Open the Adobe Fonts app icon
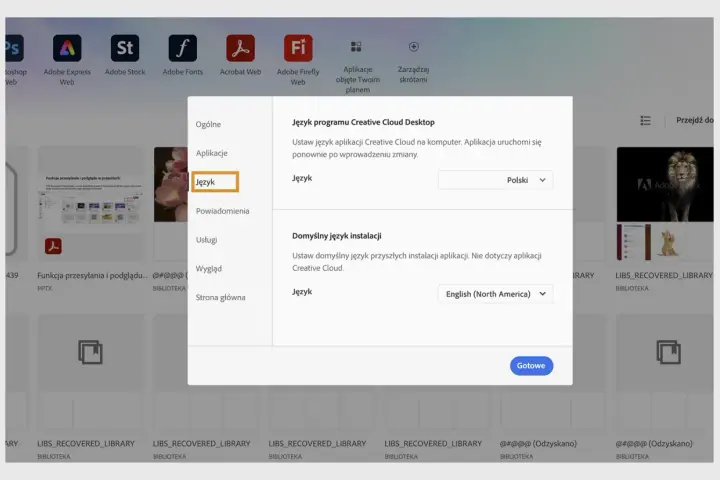The width and height of the screenshot is (720, 480). pyautogui.click(x=183, y=48)
